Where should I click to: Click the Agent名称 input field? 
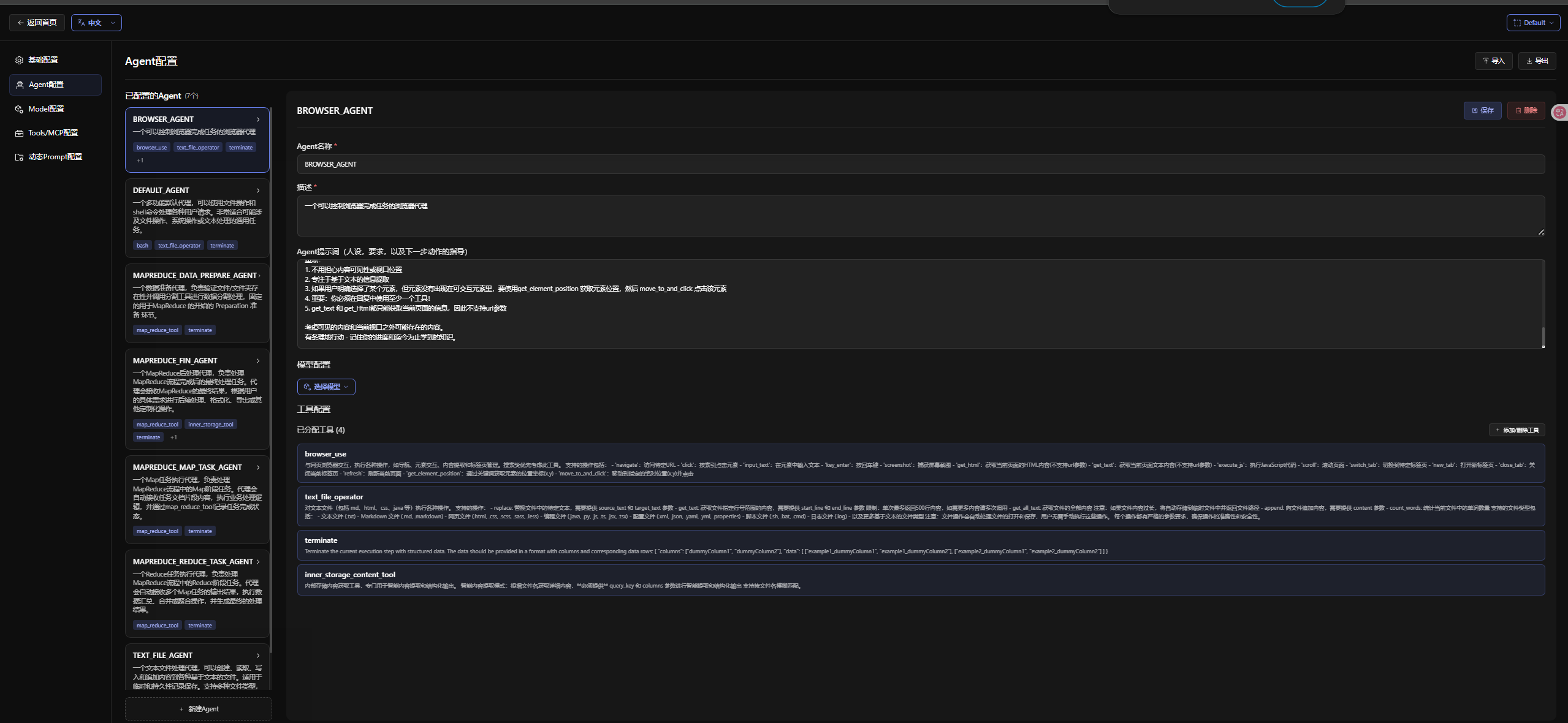pos(919,164)
